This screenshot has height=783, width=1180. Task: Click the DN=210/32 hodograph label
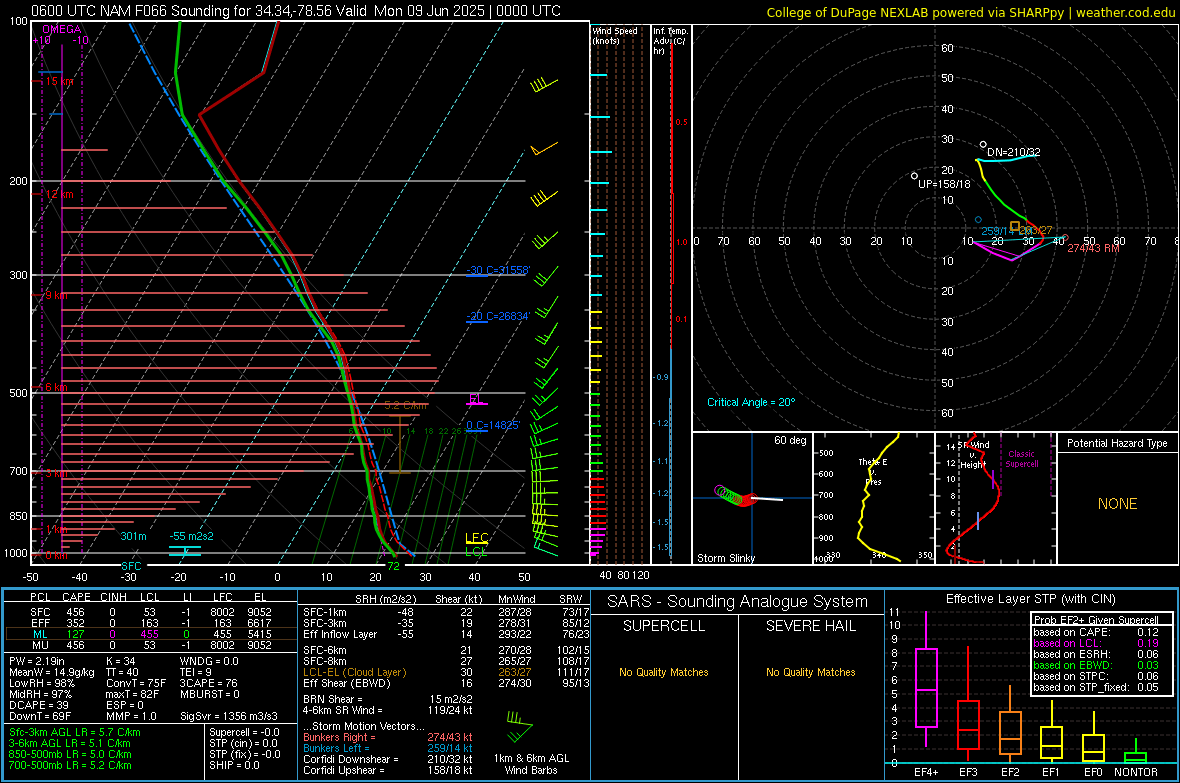[x=1014, y=152]
